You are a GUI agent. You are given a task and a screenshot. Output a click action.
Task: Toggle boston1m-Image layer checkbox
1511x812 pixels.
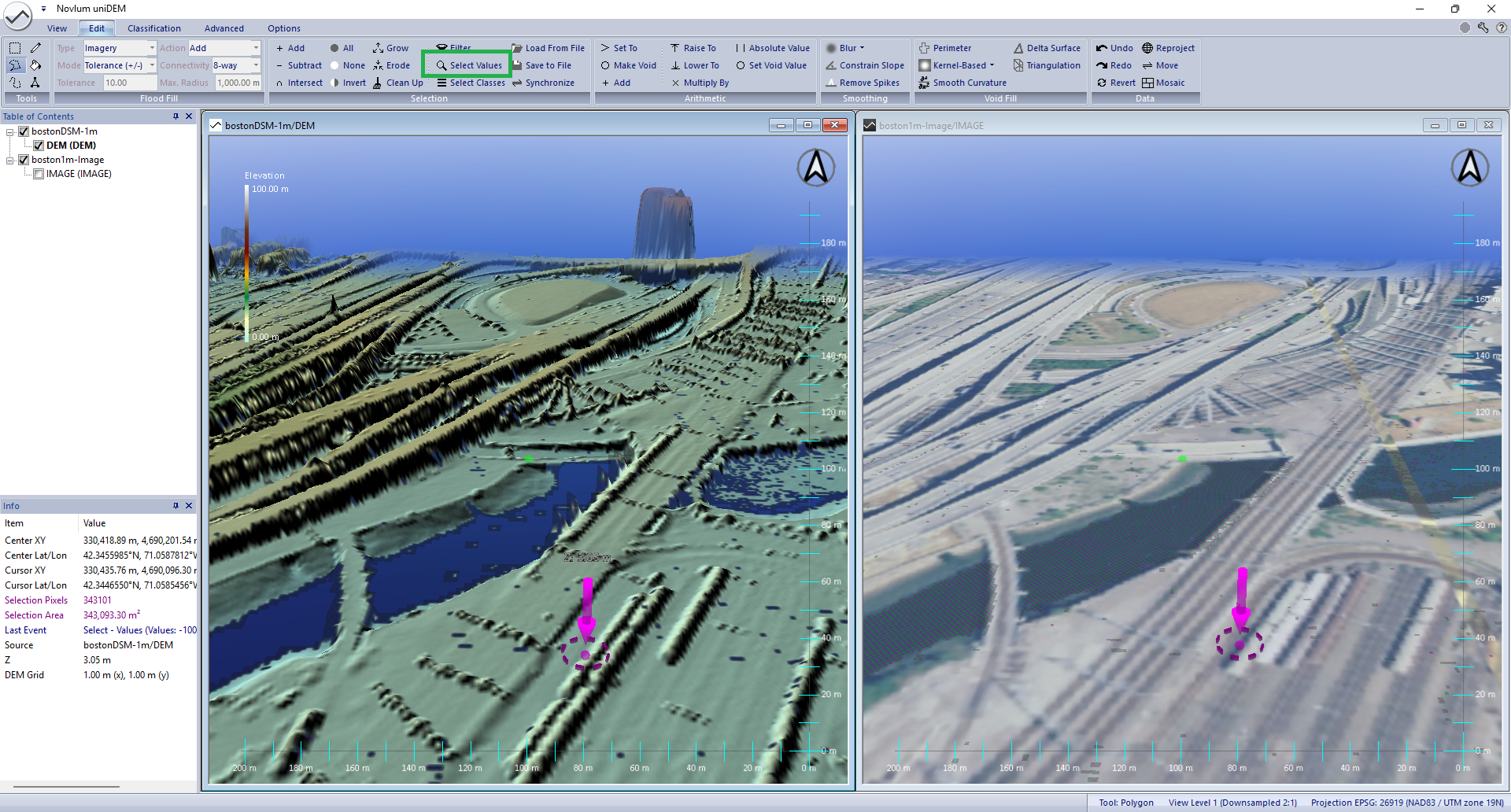pyautogui.click(x=24, y=160)
